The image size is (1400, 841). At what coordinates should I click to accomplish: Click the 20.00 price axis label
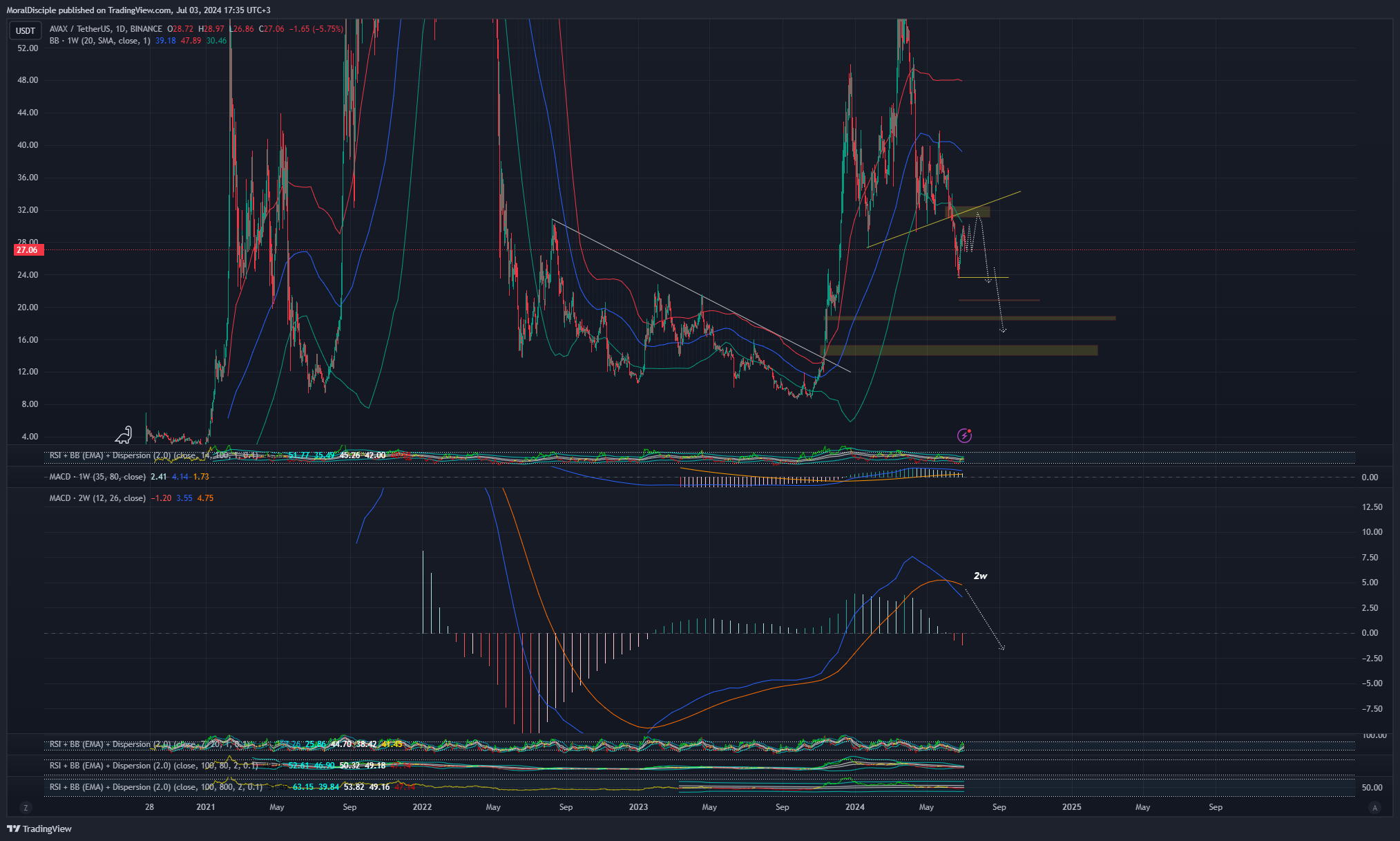(x=28, y=308)
